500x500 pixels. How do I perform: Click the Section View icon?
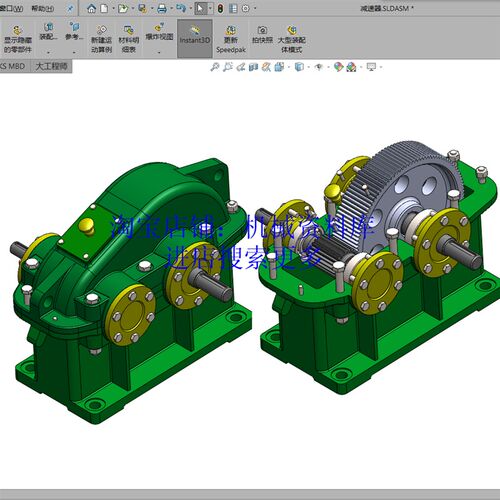253,67
